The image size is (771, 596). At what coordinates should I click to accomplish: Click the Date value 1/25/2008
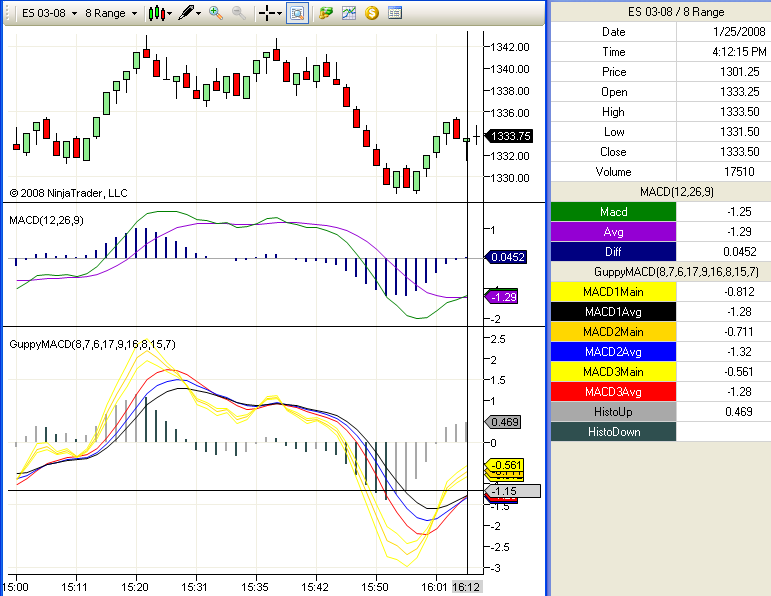point(739,32)
